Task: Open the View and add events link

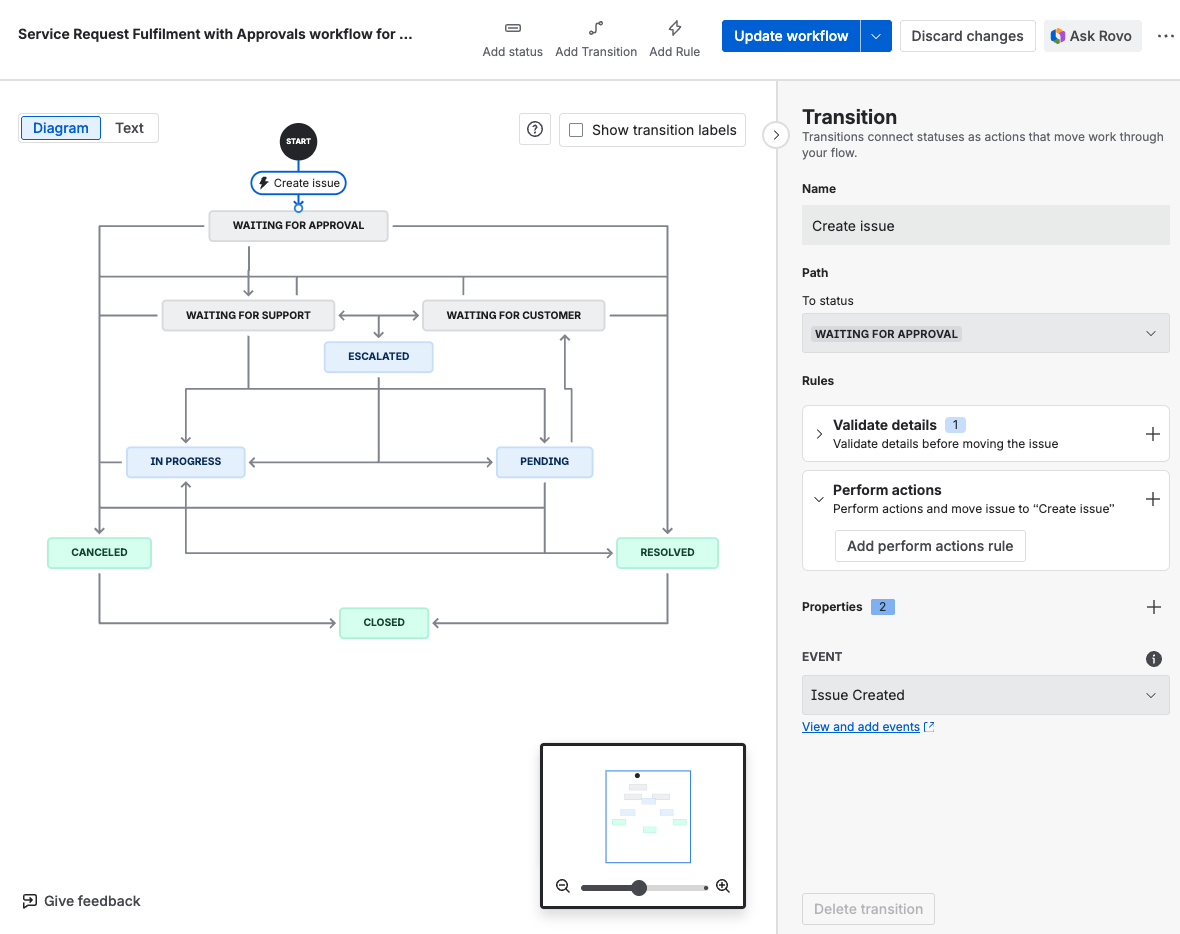Action: tap(860, 726)
